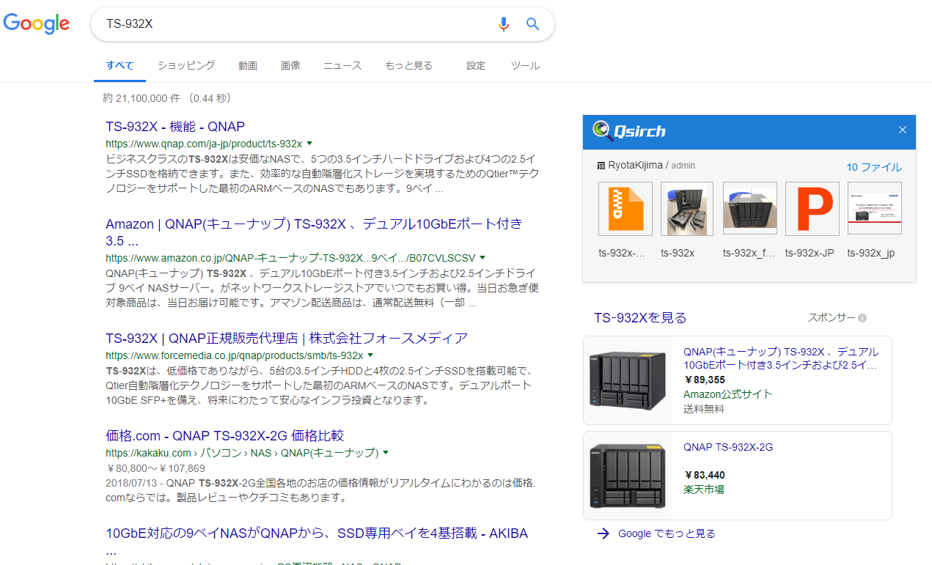932x565 pixels.
Task: Click the 10 ファイル link in Qsirch
Action: [x=873, y=167]
